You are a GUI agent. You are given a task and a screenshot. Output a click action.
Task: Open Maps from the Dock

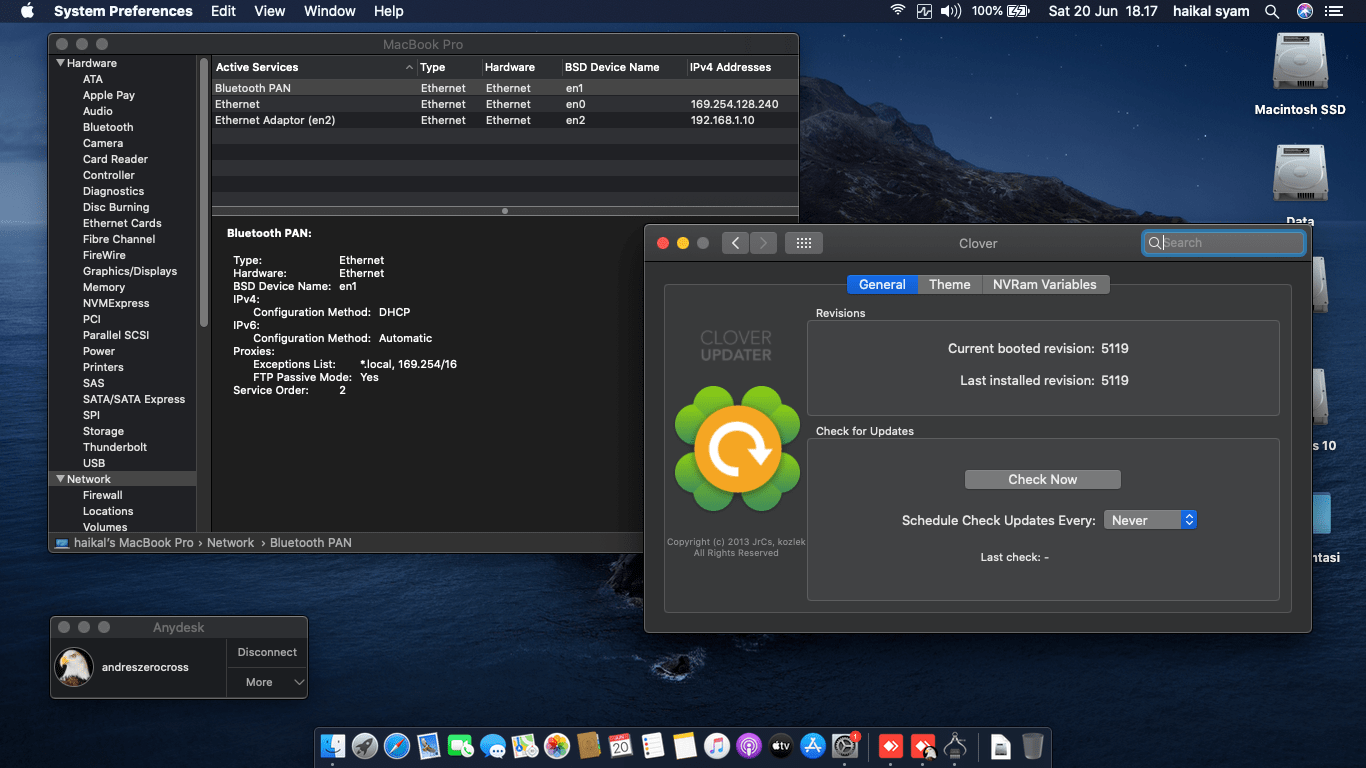coord(525,746)
